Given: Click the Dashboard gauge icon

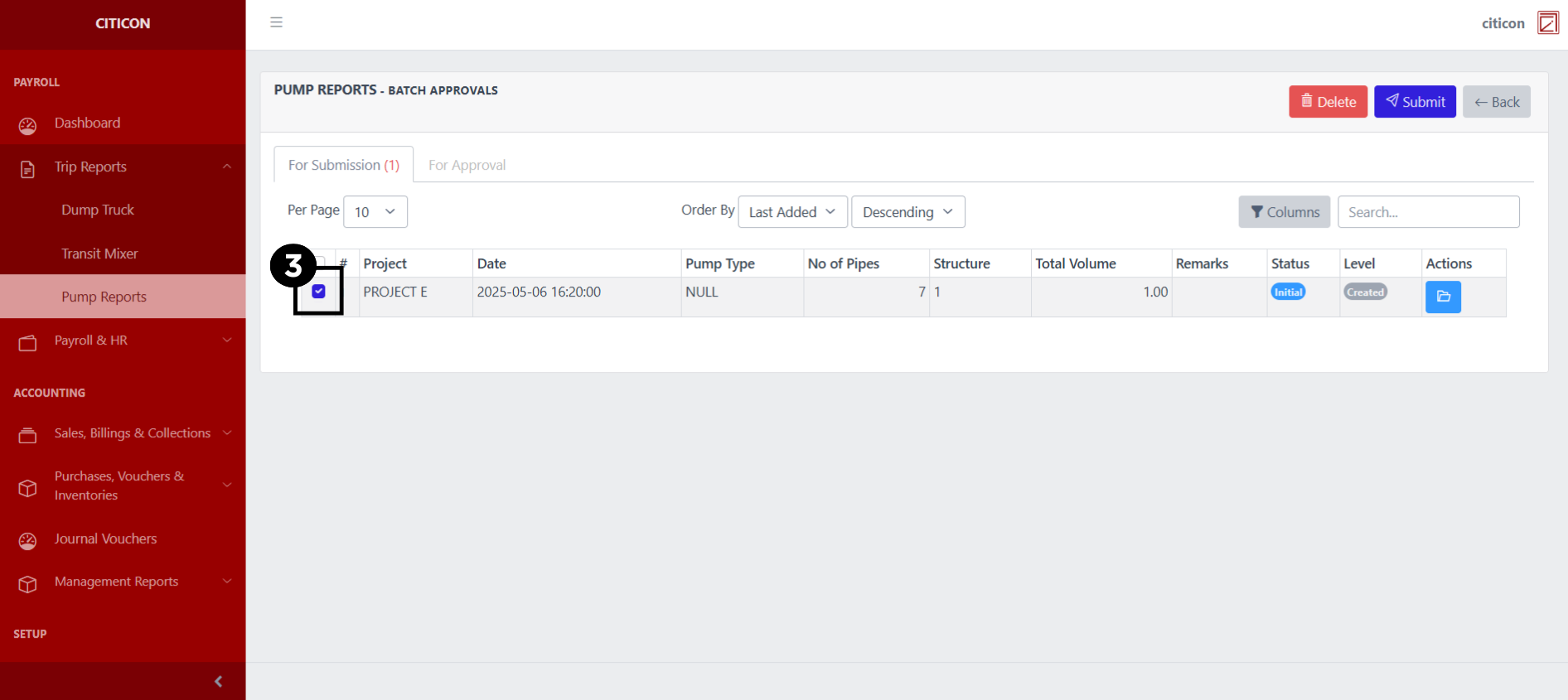Looking at the screenshot, I should [27, 125].
